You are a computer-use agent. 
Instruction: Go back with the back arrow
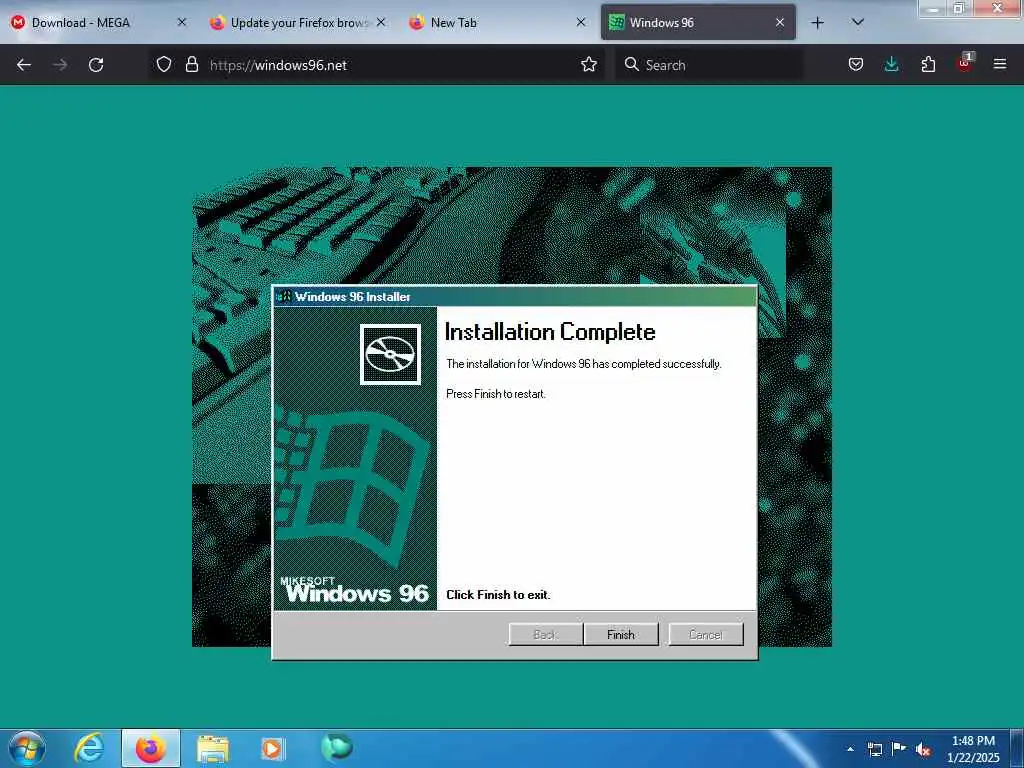coord(24,65)
